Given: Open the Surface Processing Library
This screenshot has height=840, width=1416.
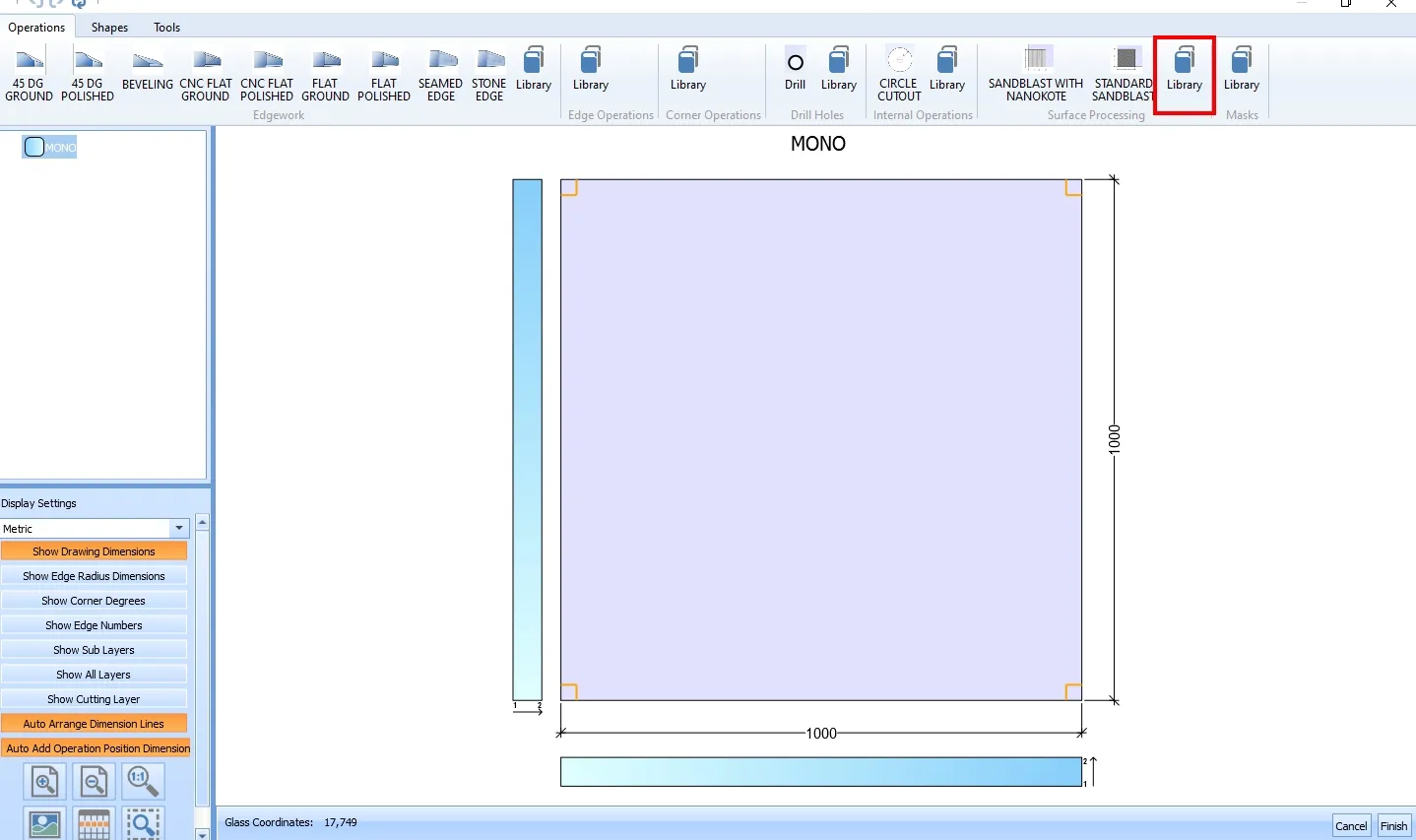Looking at the screenshot, I should coord(1185,69).
